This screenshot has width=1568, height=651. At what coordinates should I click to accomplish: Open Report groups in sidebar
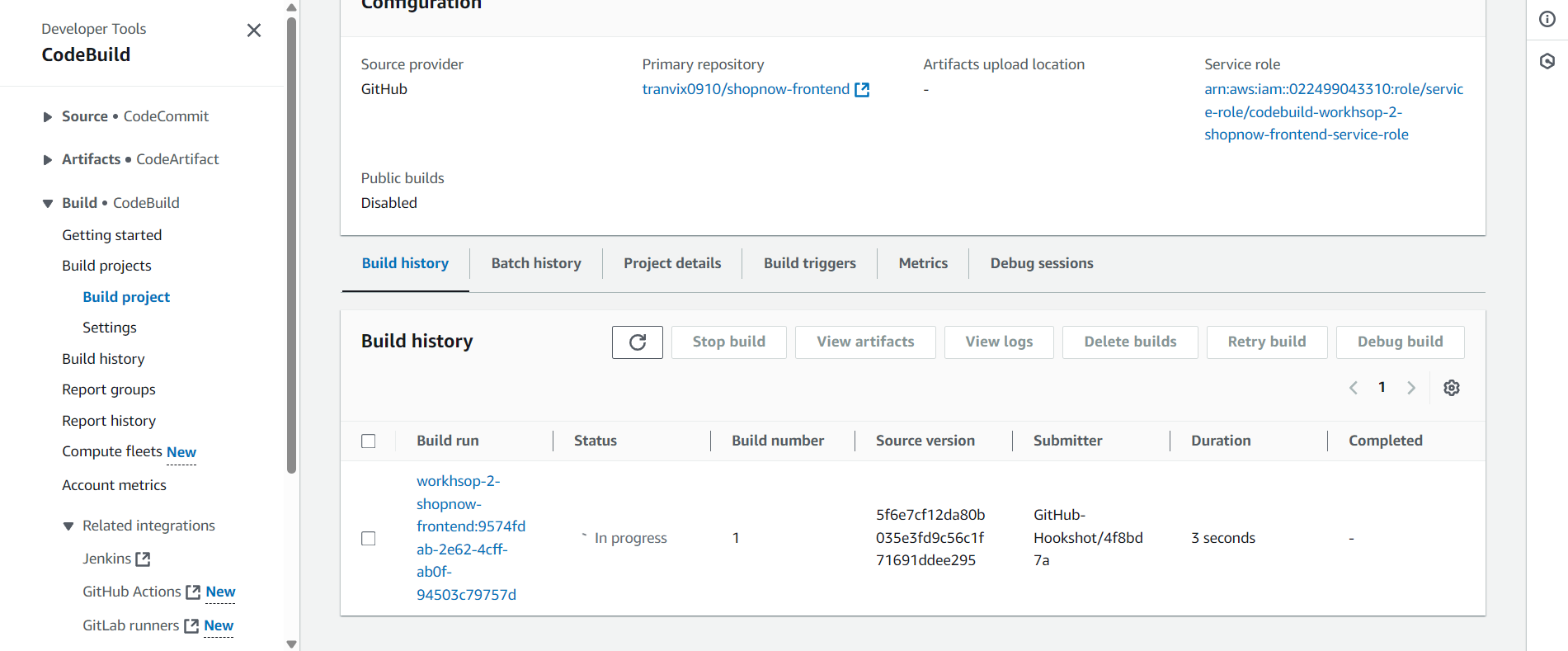[109, 389]
